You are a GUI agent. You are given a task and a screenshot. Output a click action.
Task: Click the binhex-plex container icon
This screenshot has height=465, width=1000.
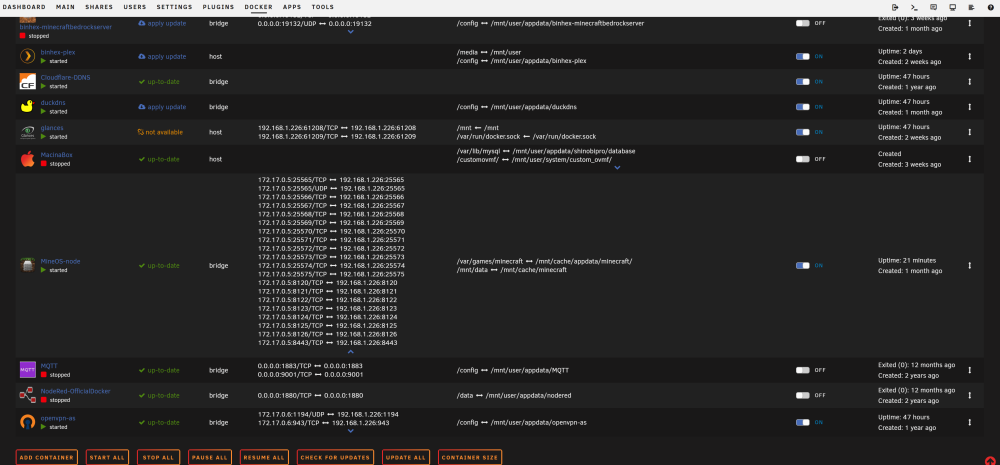click(27, 56)
